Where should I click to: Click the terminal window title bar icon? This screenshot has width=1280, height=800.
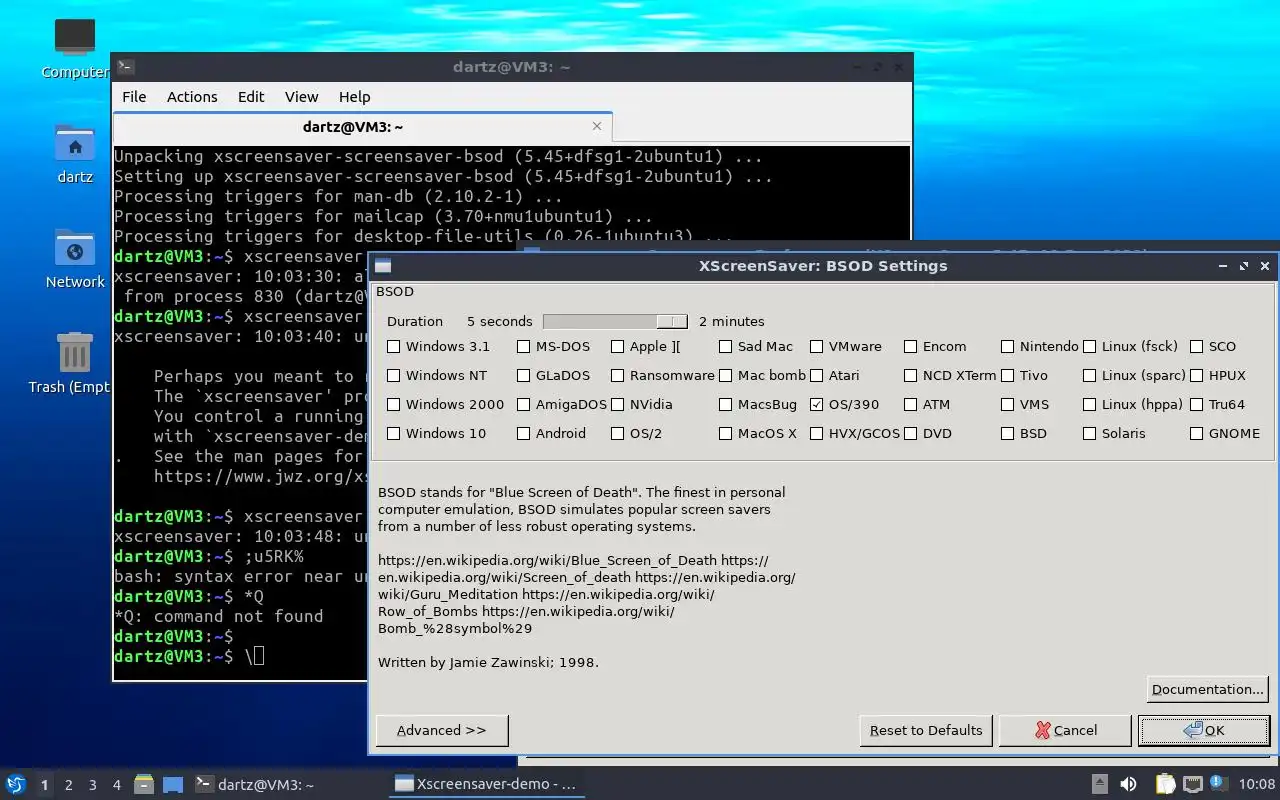point(125,67)
